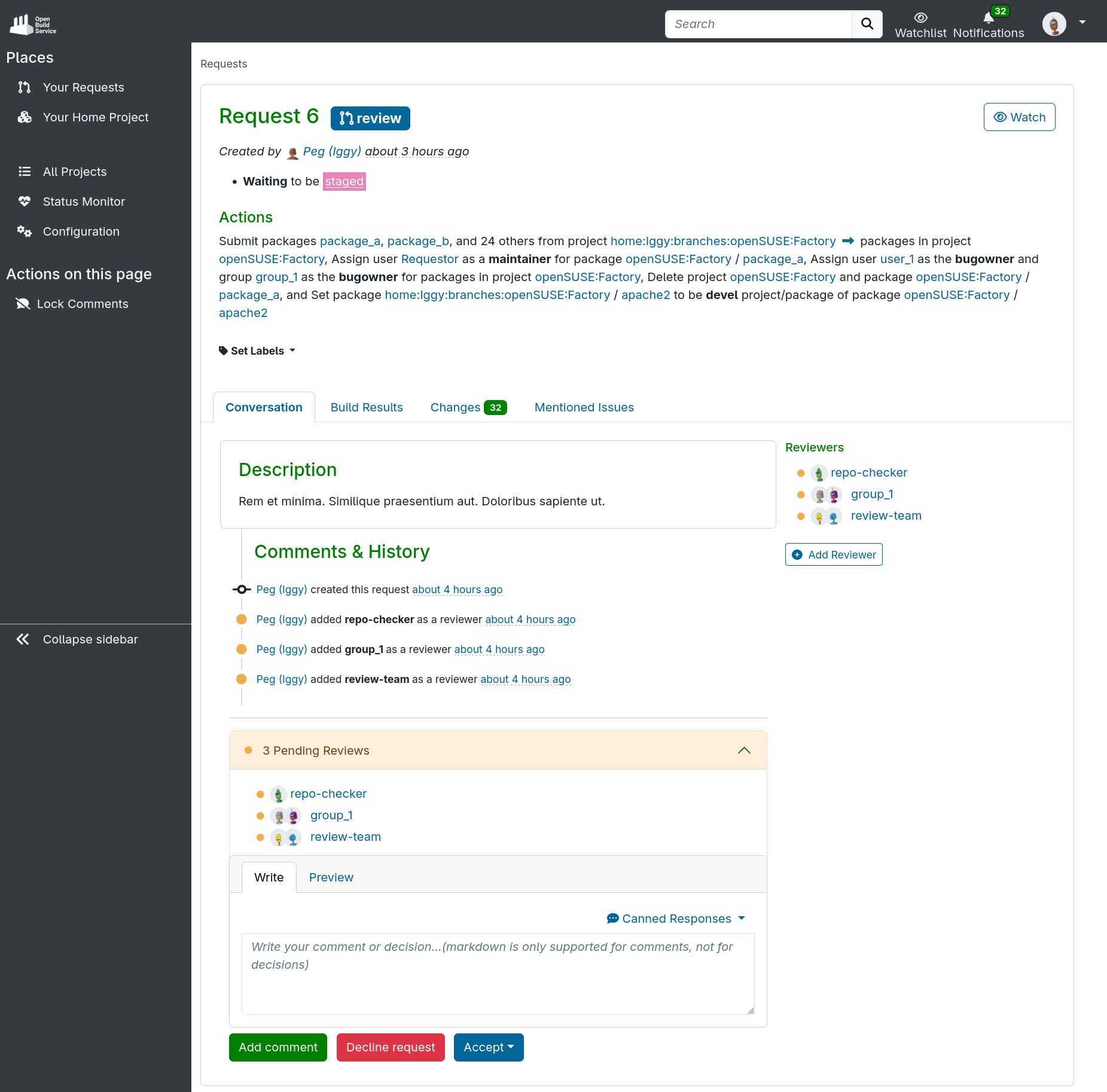Viewport: 1107px width, 1092px height.
Task: Click into the comment text area
Action: click(x=498, y=974)
